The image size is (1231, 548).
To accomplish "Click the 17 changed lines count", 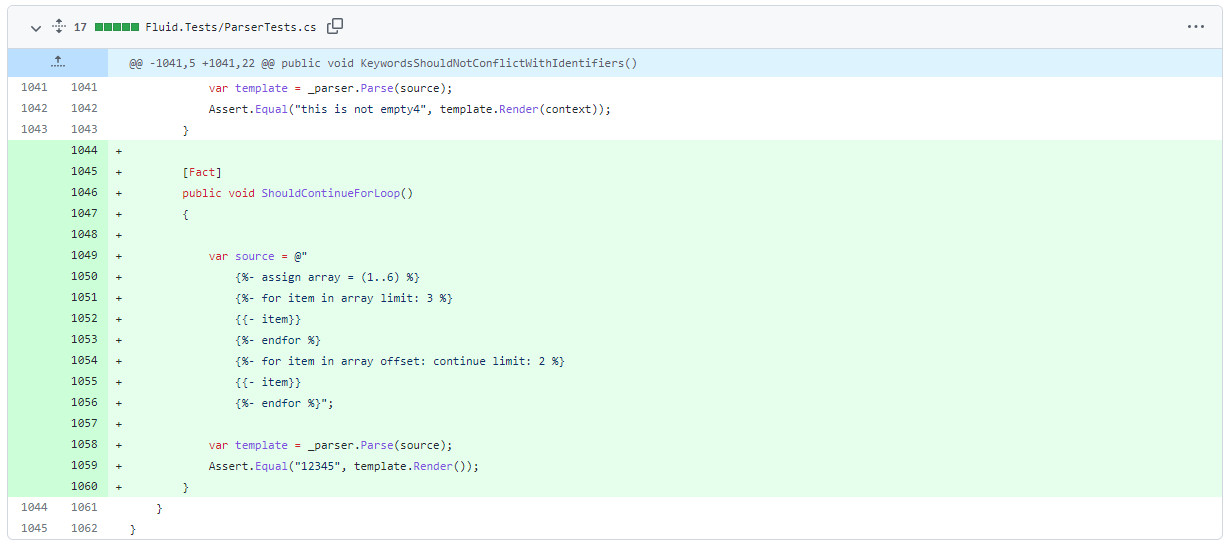I will (x=81, y=27).
